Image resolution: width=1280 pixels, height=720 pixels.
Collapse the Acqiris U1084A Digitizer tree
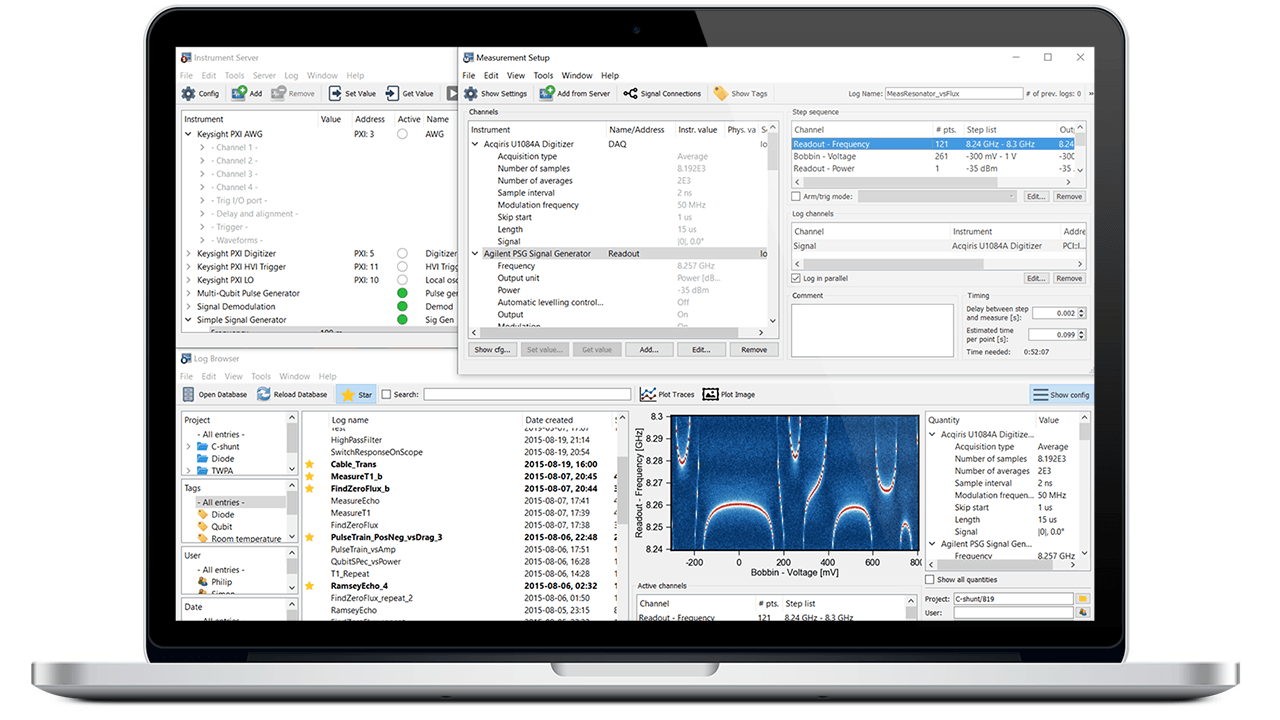[x=475, y=144]
